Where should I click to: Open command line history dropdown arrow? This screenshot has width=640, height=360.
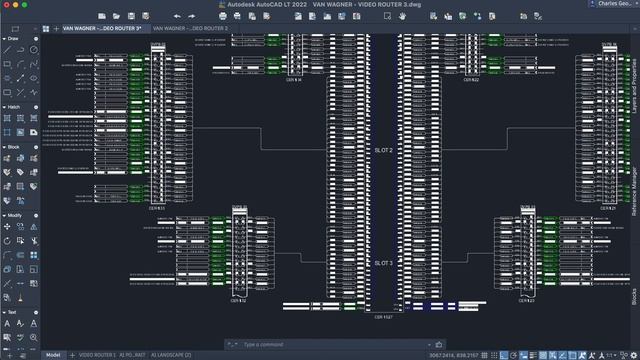pos(429,345)
